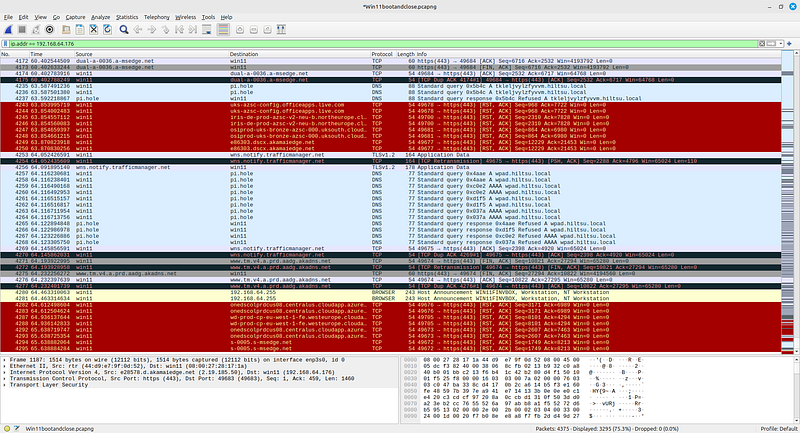800x433 pixels.
Task: Sort by the Length column header
Action: (x=406, y=54)
